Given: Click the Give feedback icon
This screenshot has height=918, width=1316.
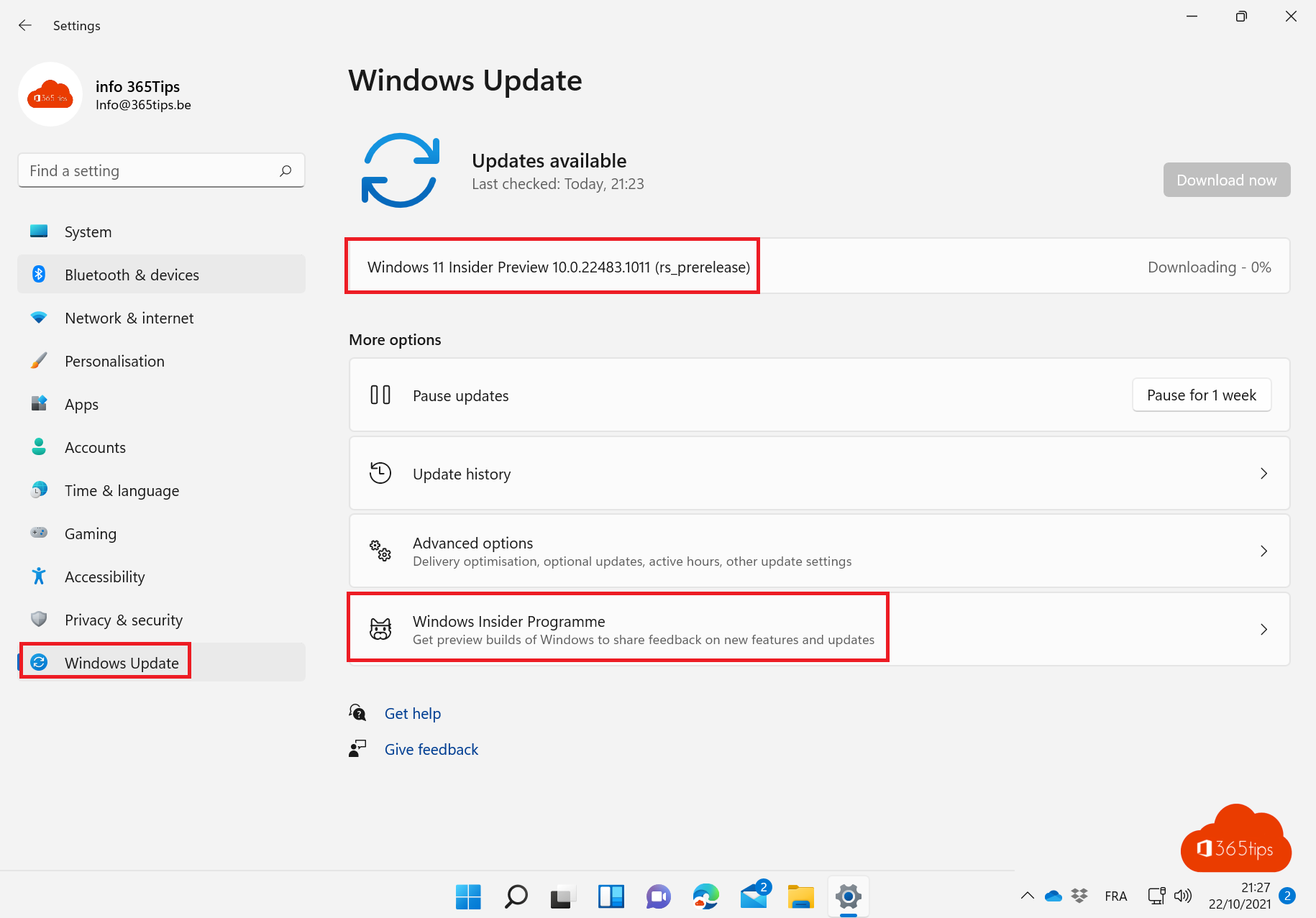Looking at the screenshot, I should pyautogui.click(x=357, y=748).
